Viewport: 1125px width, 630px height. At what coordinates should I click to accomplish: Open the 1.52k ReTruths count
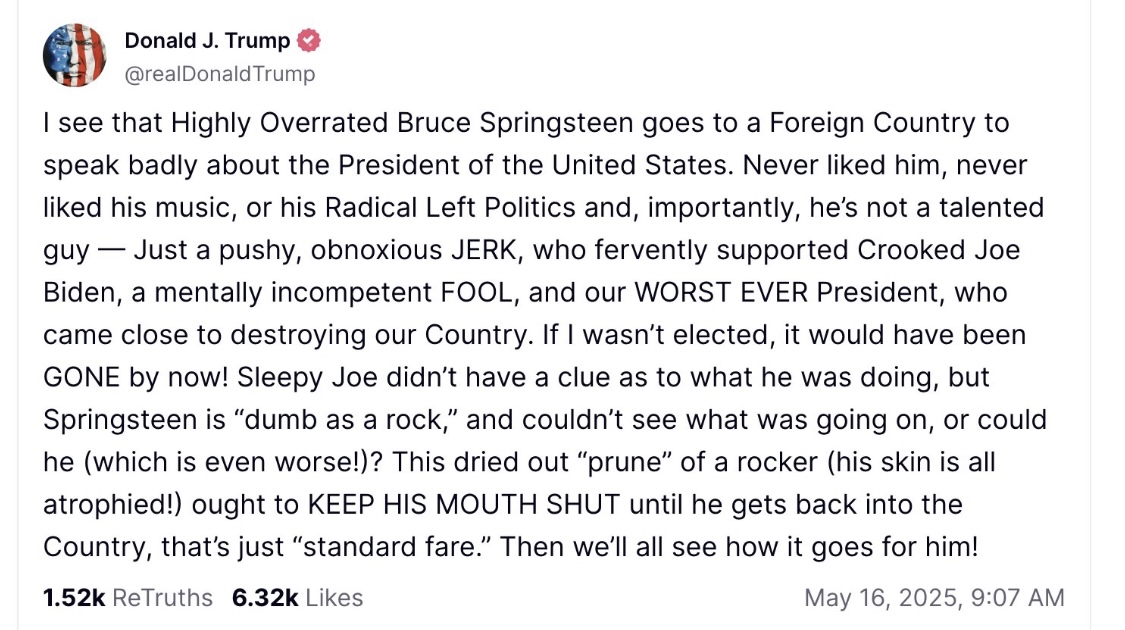74,598
